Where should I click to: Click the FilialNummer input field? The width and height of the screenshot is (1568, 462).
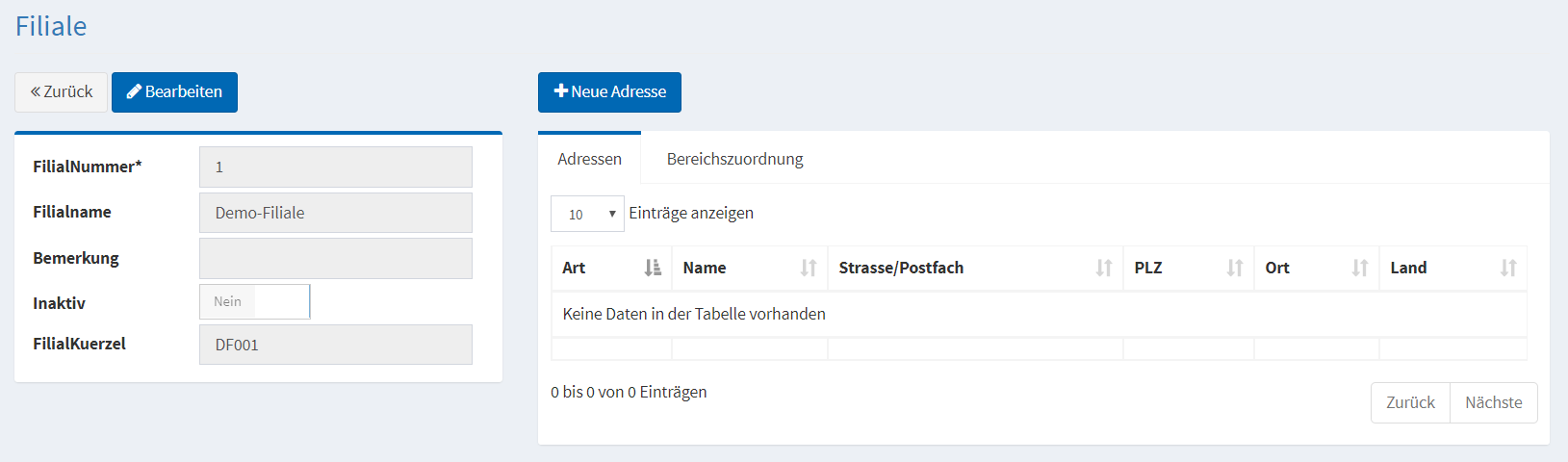(335, 167)
